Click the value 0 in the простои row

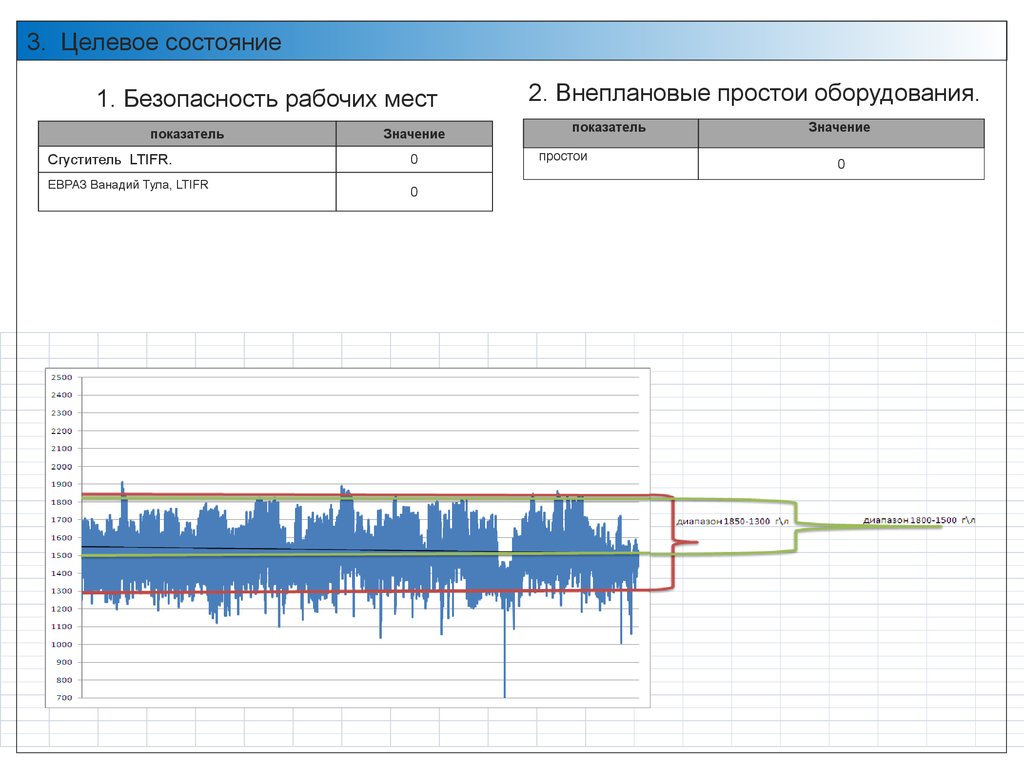tap(841, 164)
